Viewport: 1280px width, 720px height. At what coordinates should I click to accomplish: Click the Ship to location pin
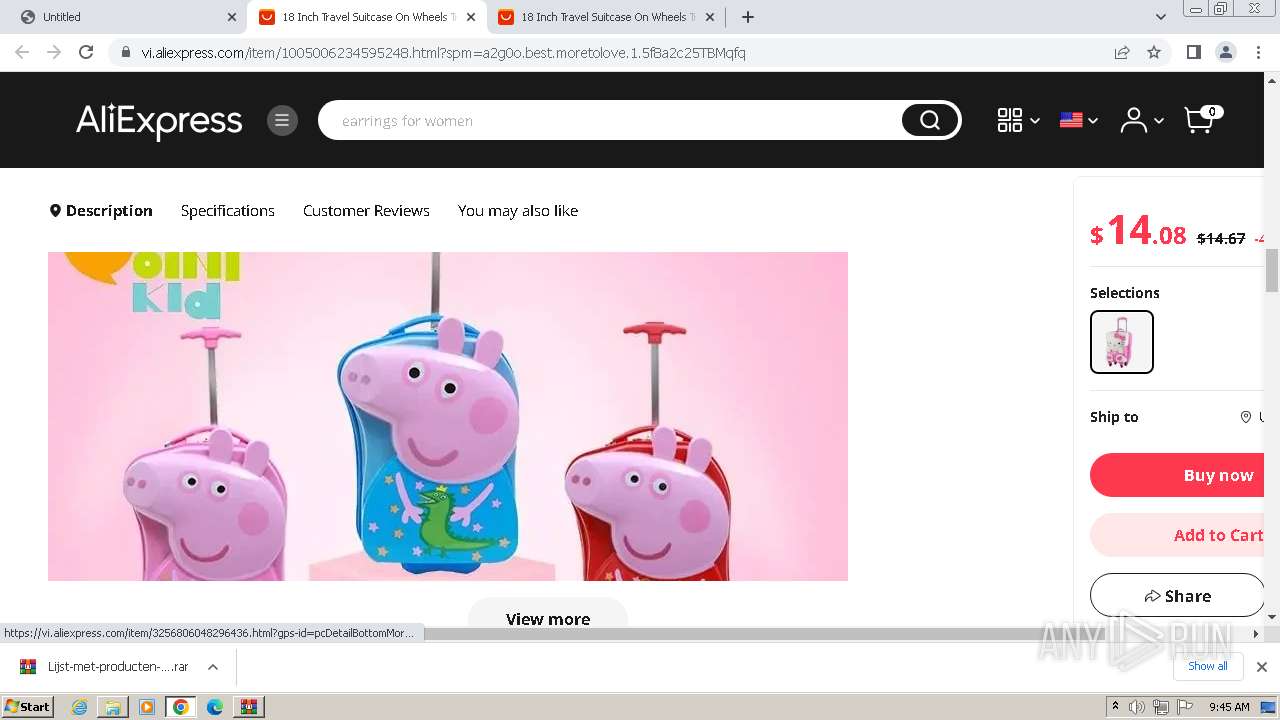[x=1246, y=417]
